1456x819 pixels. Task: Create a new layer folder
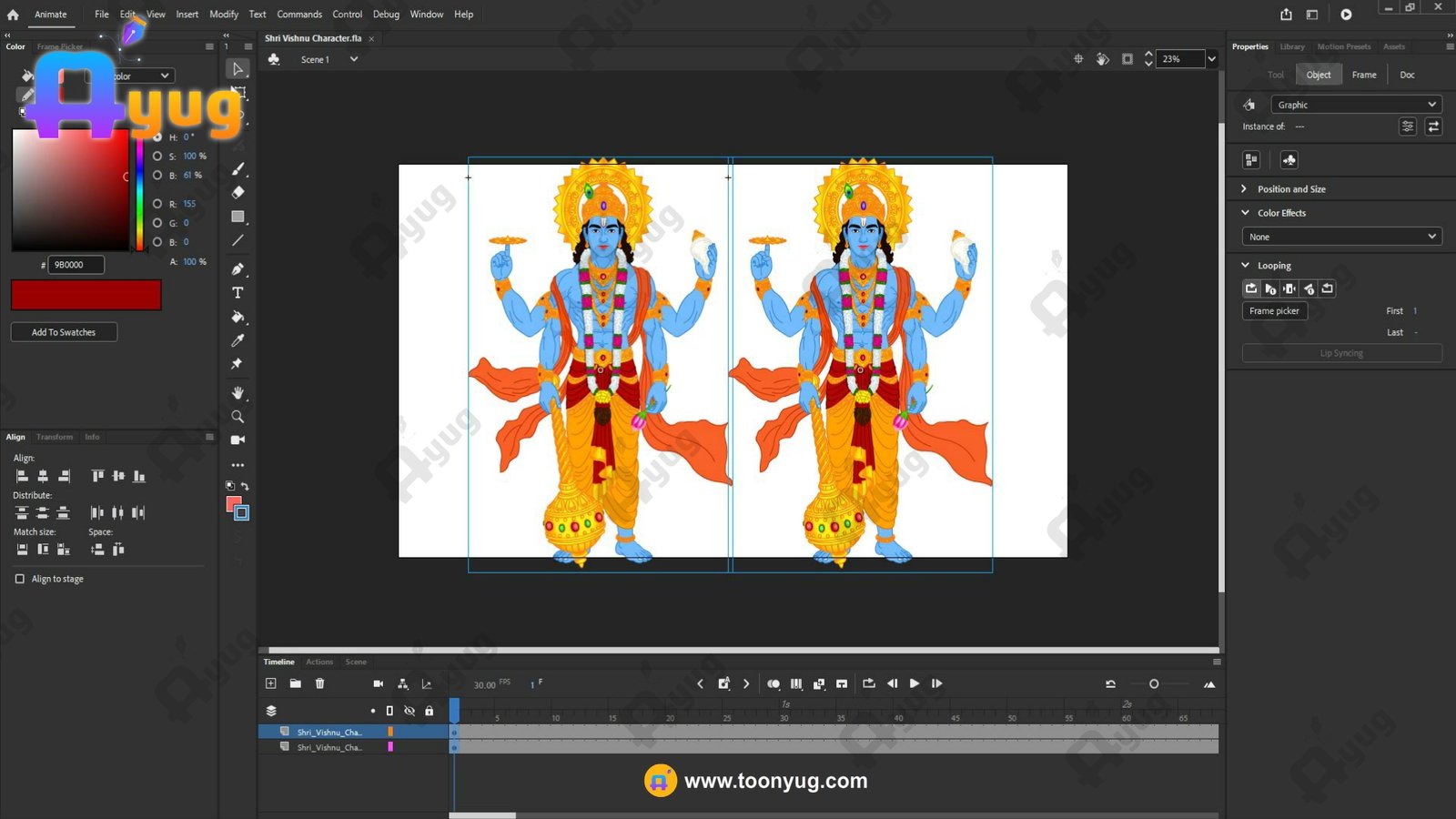pyautogui.click(x=295, y=683)
